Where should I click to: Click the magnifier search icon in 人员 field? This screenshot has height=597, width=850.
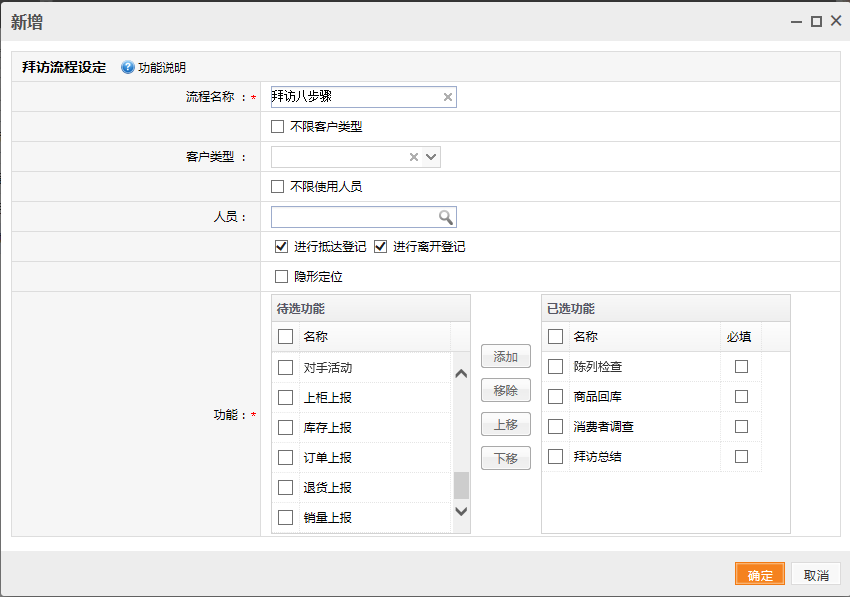pyautogui.click(x=447, y=217)
